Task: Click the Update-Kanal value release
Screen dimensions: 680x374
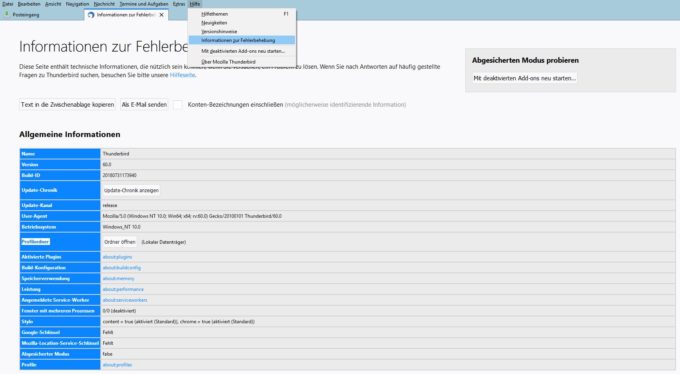Action: (x=110, y=205)
